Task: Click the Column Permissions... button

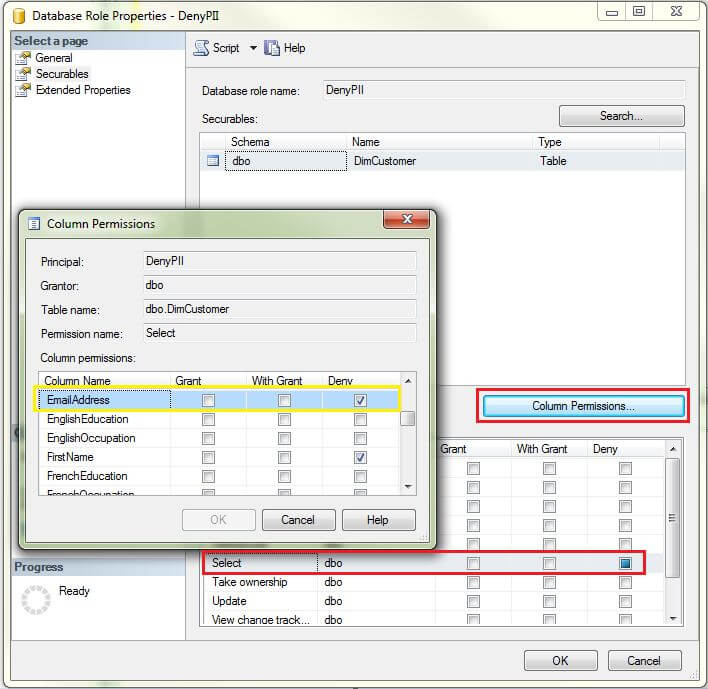Action: point(583,406)
